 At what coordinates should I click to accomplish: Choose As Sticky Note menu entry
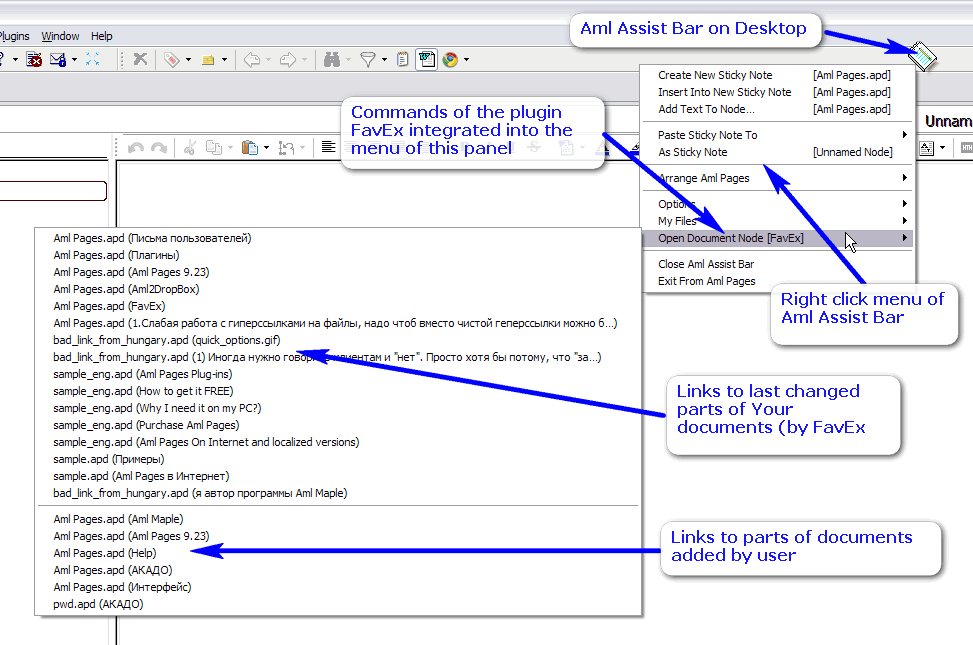776,152
